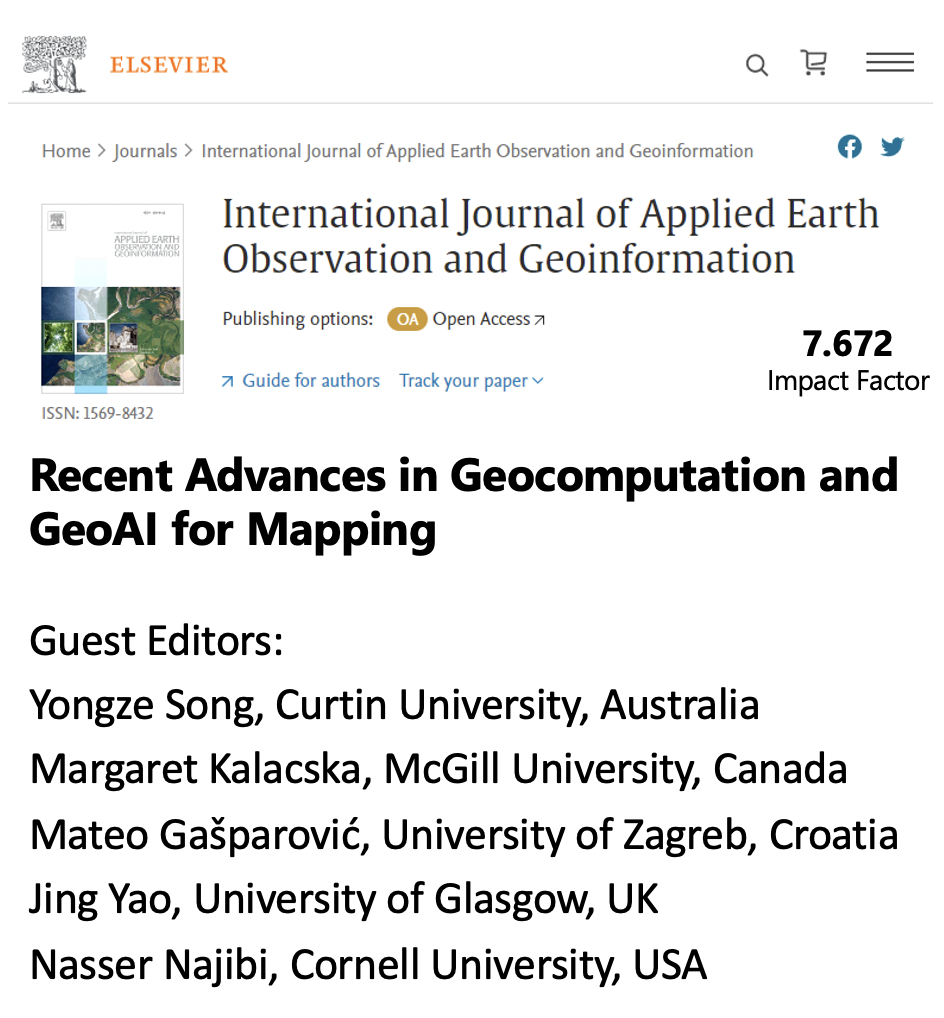Click the orange ELSEVIER wordmark

point(168,66)
